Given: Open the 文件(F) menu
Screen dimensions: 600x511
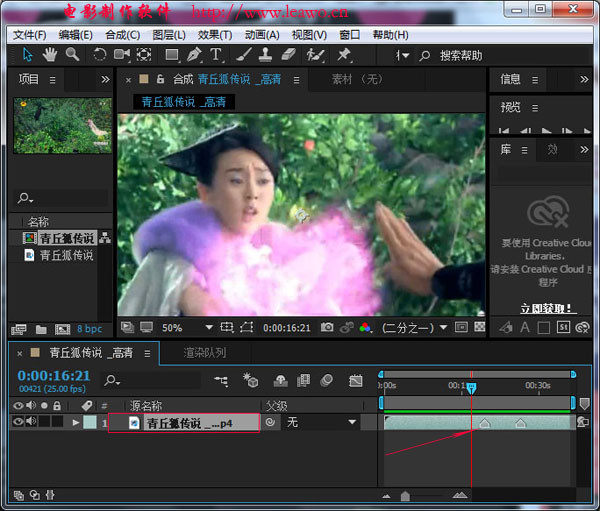Looking at the screenshot, I should [x=29, y=35].
